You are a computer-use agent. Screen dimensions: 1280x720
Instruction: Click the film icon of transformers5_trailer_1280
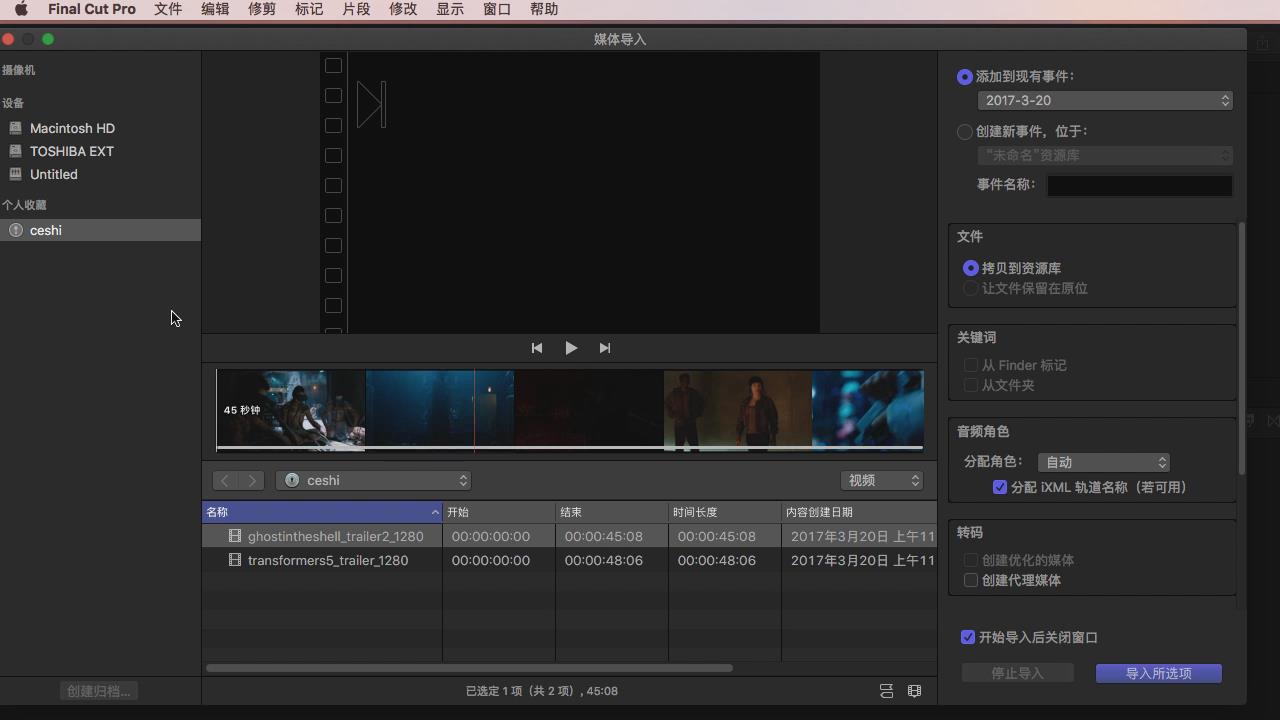[x=235, y=560]
